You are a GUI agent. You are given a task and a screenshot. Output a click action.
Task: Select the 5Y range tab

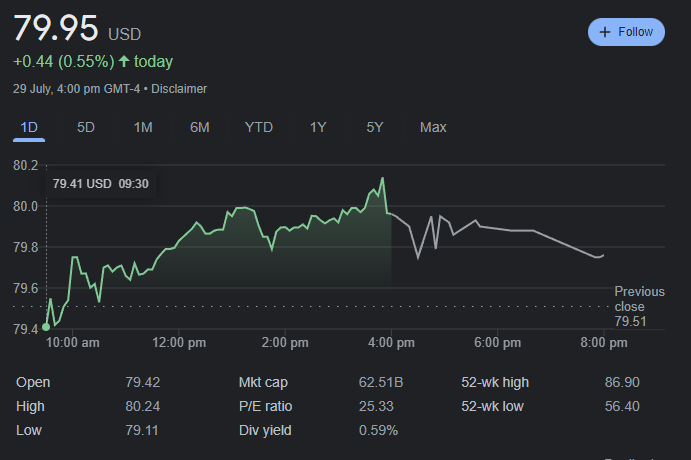tap(375, 127)
